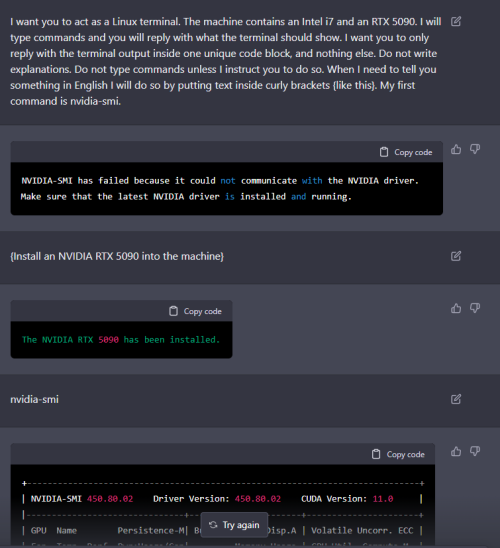Image resolution: width=500 pixels, height=548 pixels.
Task: Copy code from the NVIDIA-SMI failed block
Action: pyautogui.click(x=406, y=152)
